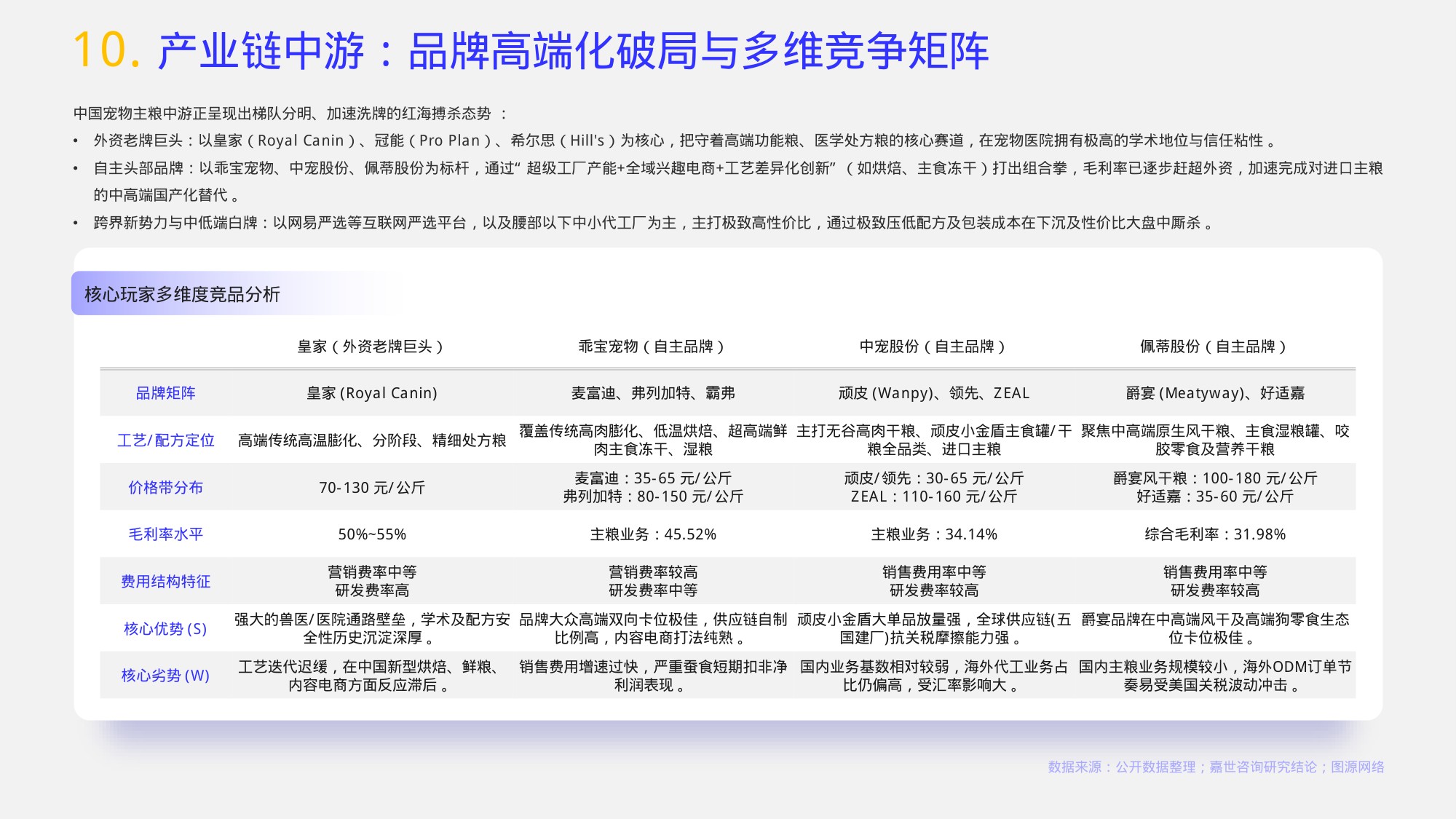The width and height of the screenshot is (1456, 819).
Task: Select column header 皇家（外资老牌巨头）
Action: click(371, 347)
